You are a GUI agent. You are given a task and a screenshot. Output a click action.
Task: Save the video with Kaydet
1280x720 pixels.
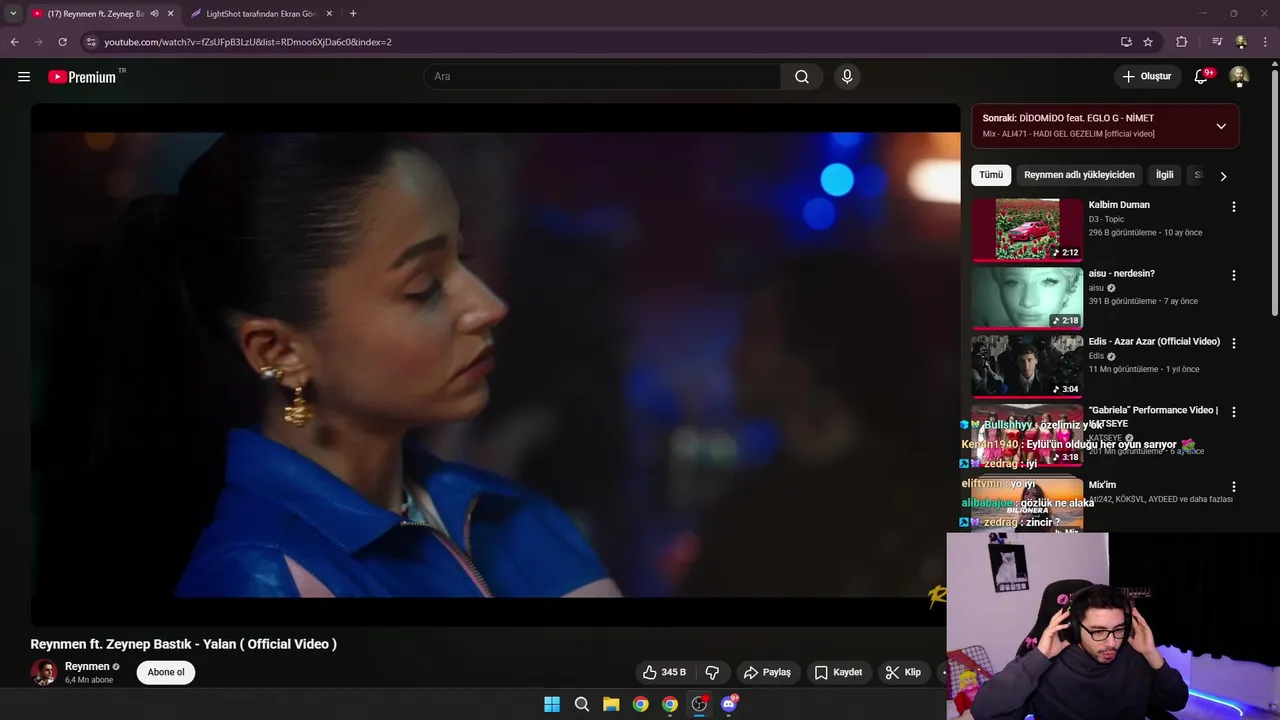[838, 673]
